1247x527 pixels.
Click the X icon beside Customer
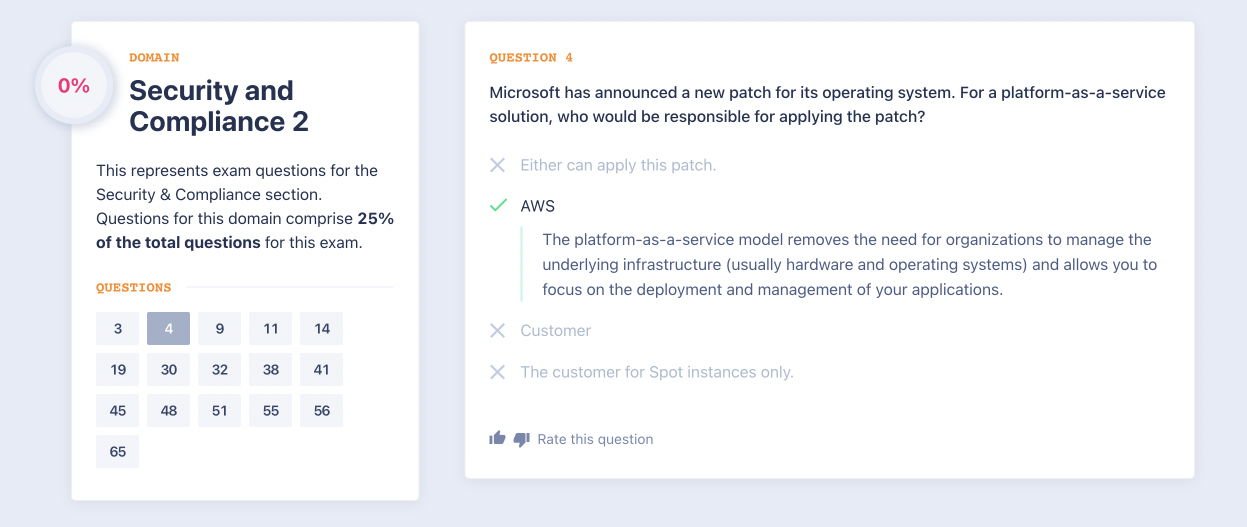[497, 331]
